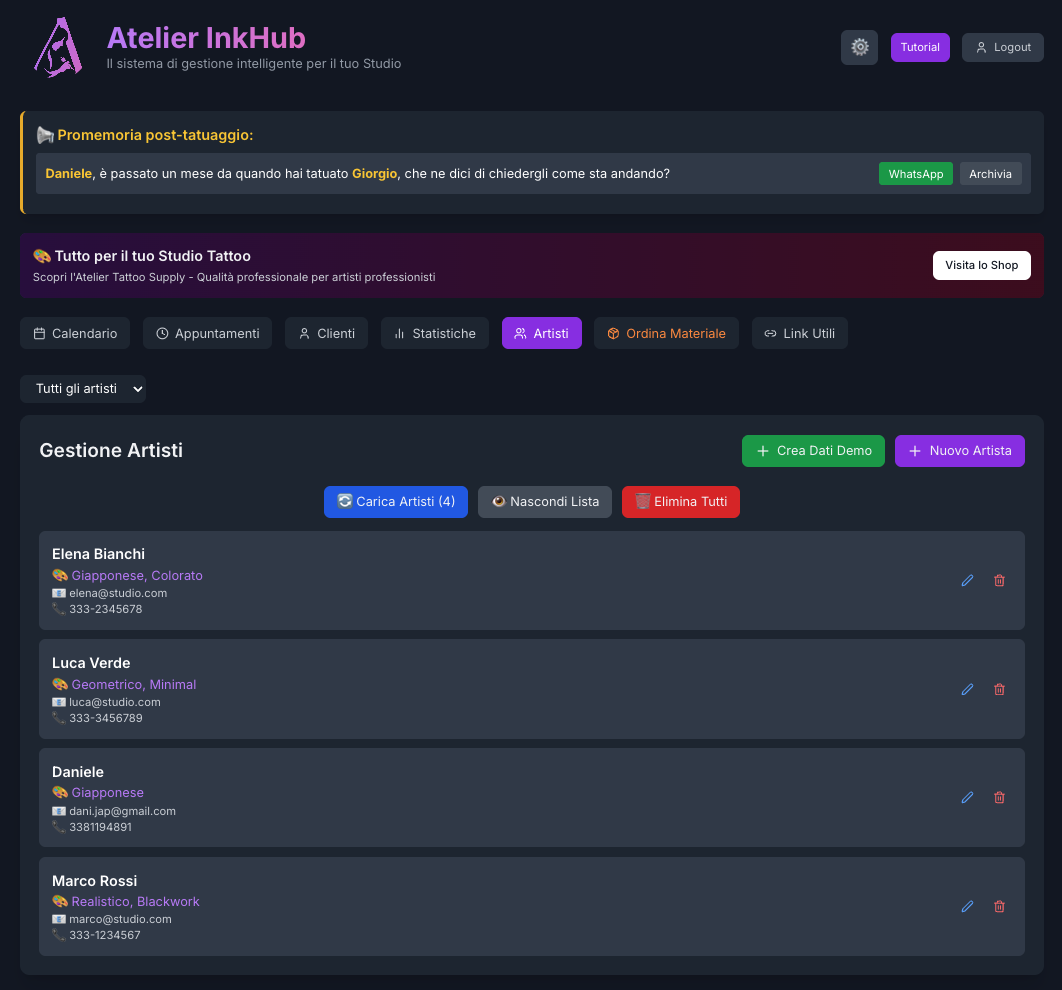Edit Elena Bianchi with pencil icon
The image size is (1062, 990).
tap(967, 580)
